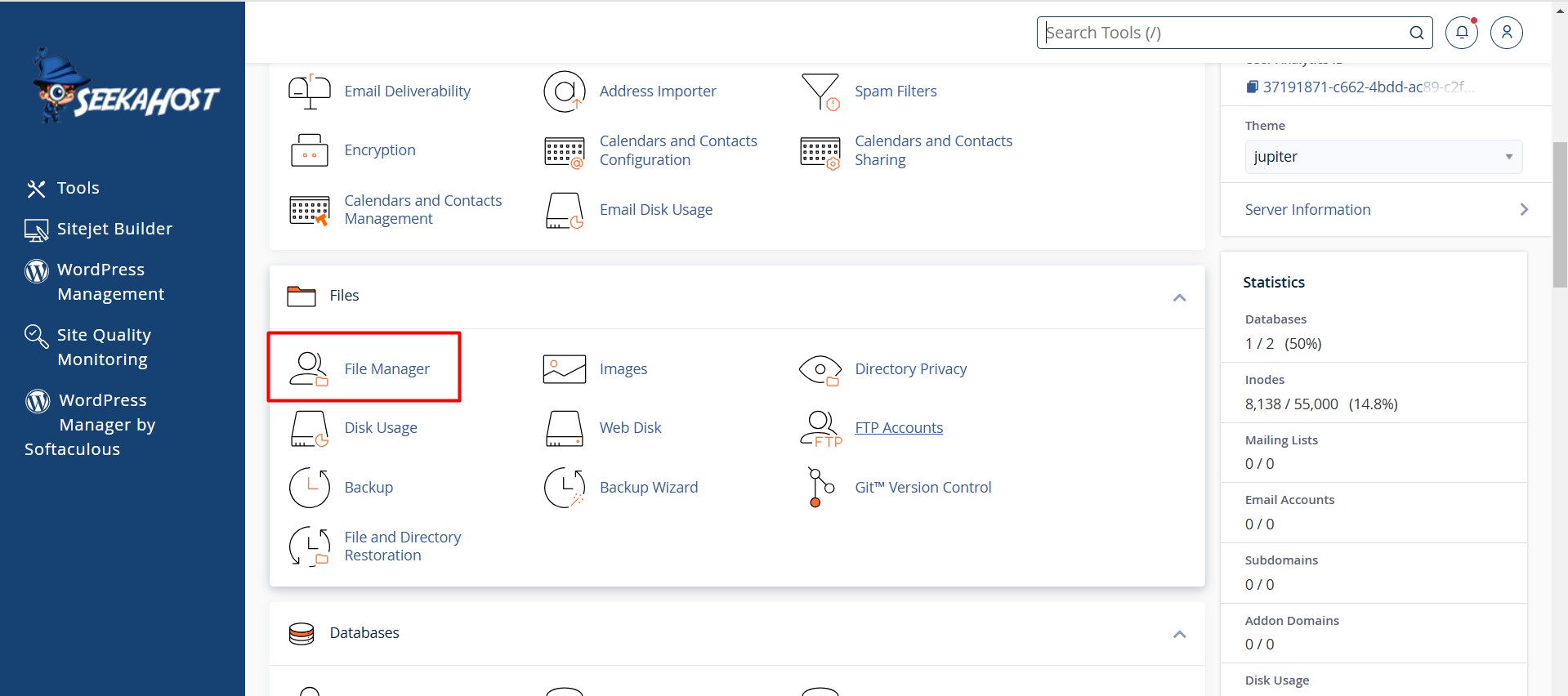This screenshot has width=1568, height=696.
Task: Click the Databases section icon
Action: point(302,634)
